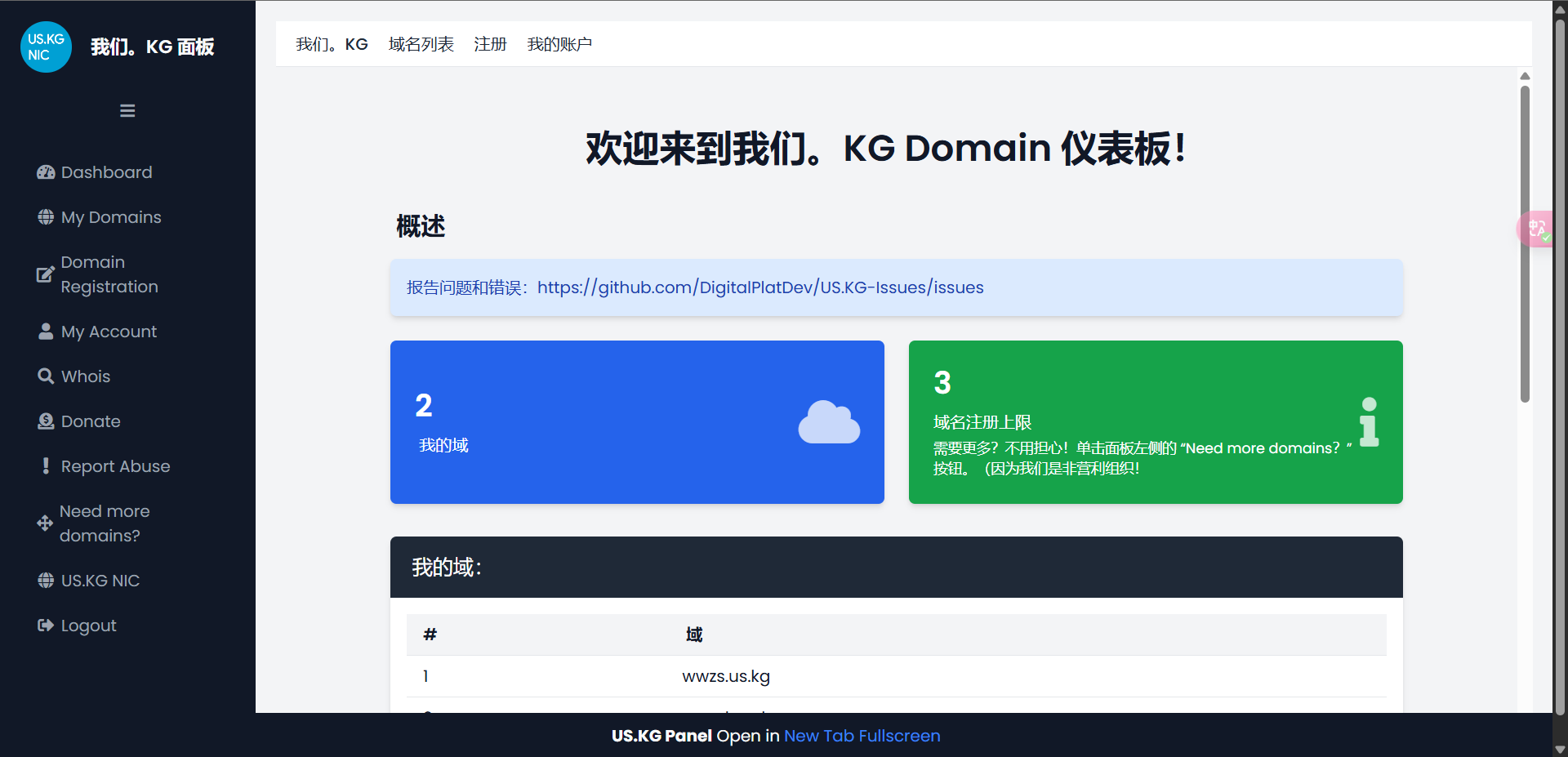Visit US.KG NIC sidebar link
The height and width of the screenshot is (757, 1568).
tap(100, 581)
